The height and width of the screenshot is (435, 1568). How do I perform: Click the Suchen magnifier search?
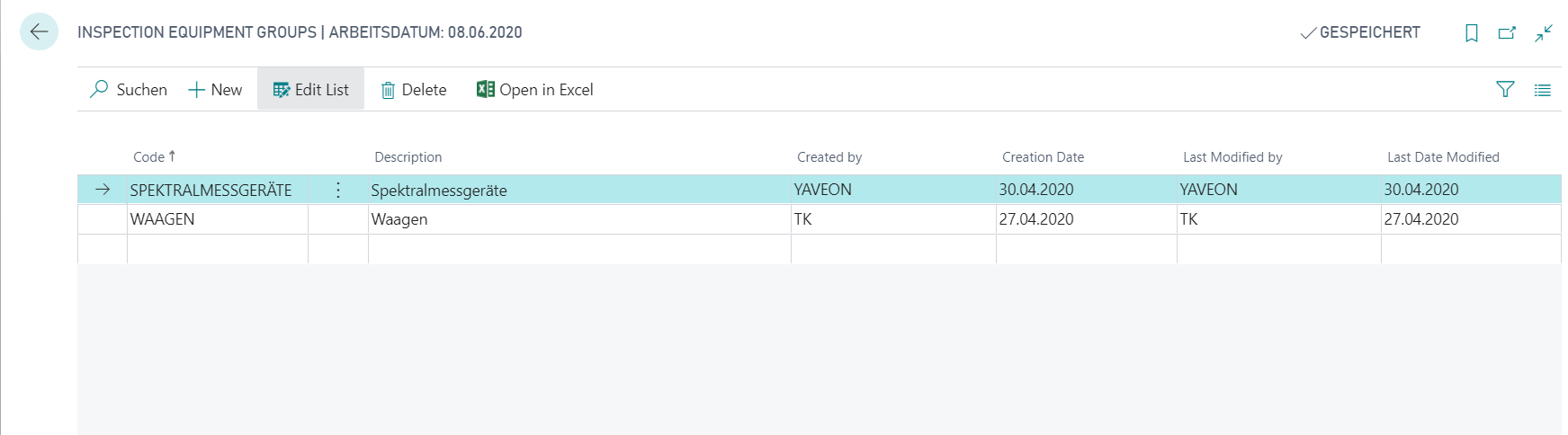(x=129, y=90)
